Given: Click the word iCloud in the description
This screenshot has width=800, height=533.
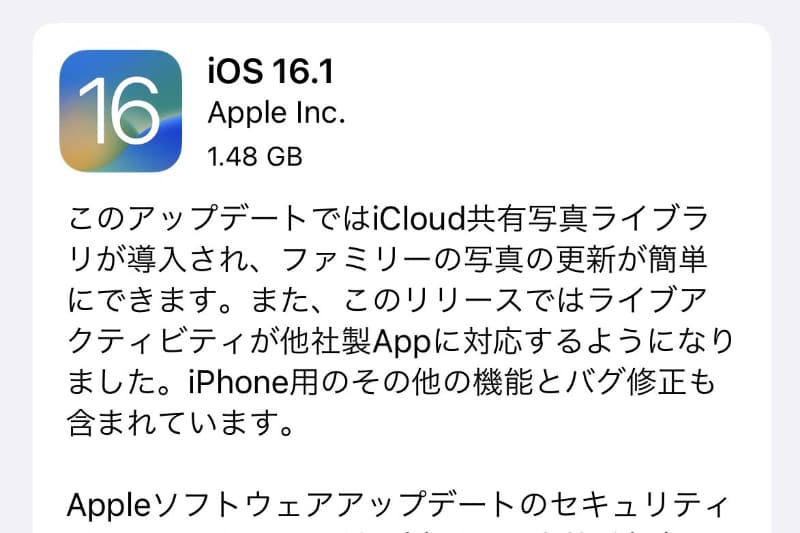Looking at the screenshot, I should [x=418, y=218].
